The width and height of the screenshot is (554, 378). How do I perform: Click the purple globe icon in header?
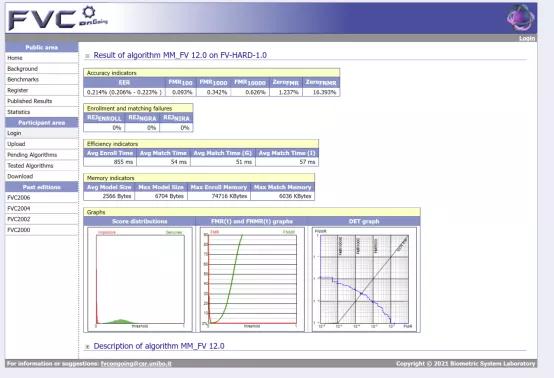[x=520, y=18]
